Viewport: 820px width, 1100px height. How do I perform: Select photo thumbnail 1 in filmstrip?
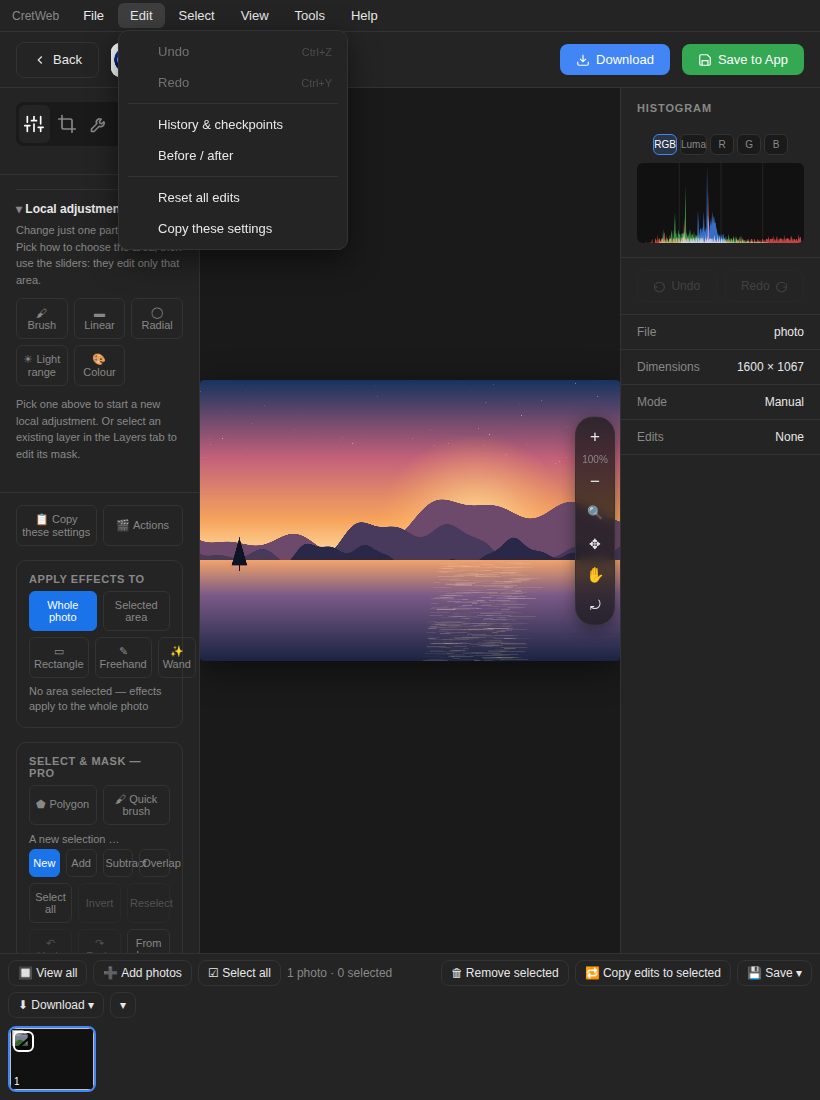[52, 1059]
